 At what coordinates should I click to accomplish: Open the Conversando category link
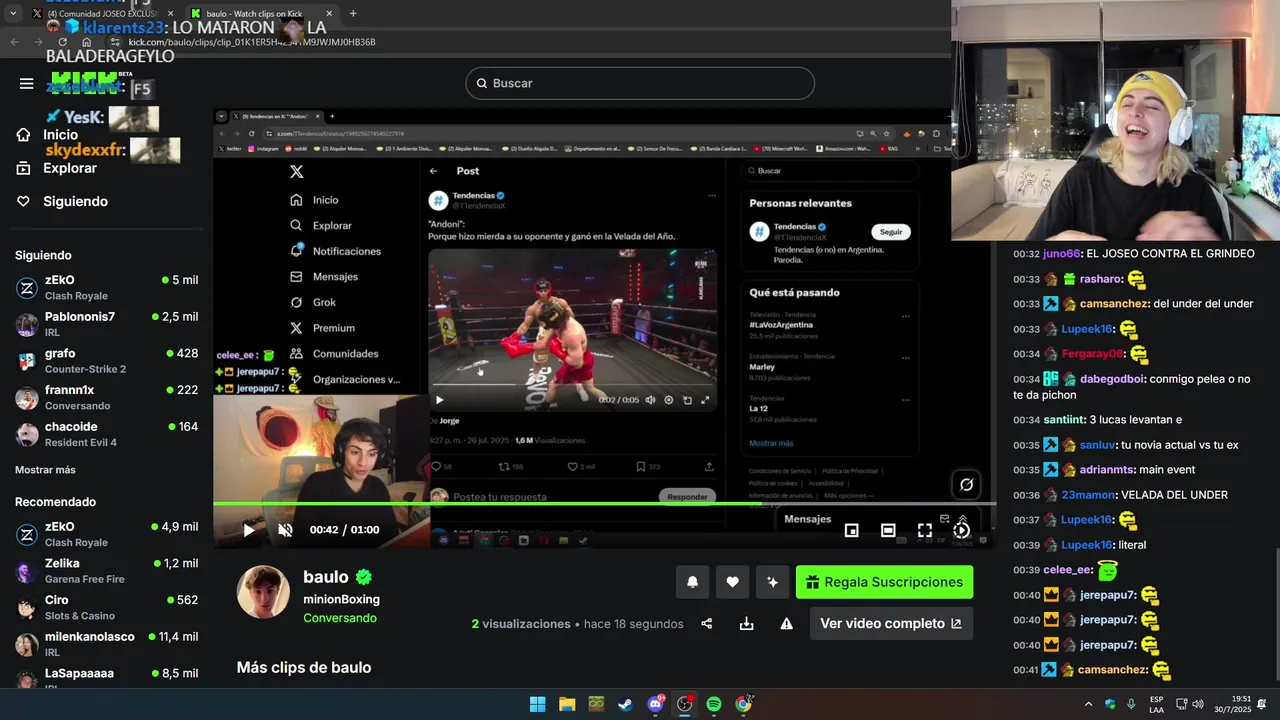click(340, 618)
